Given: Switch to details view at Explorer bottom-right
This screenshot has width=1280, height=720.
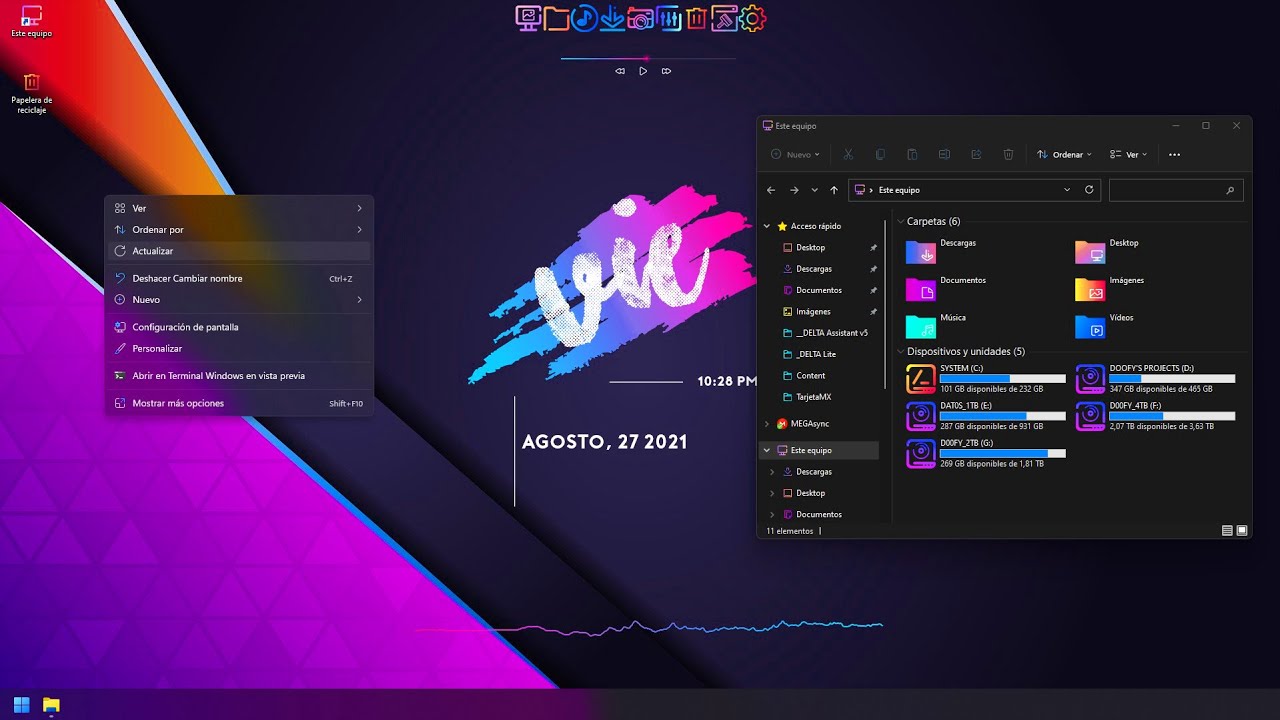Looking at the screenshot, I should [1226, 530].
